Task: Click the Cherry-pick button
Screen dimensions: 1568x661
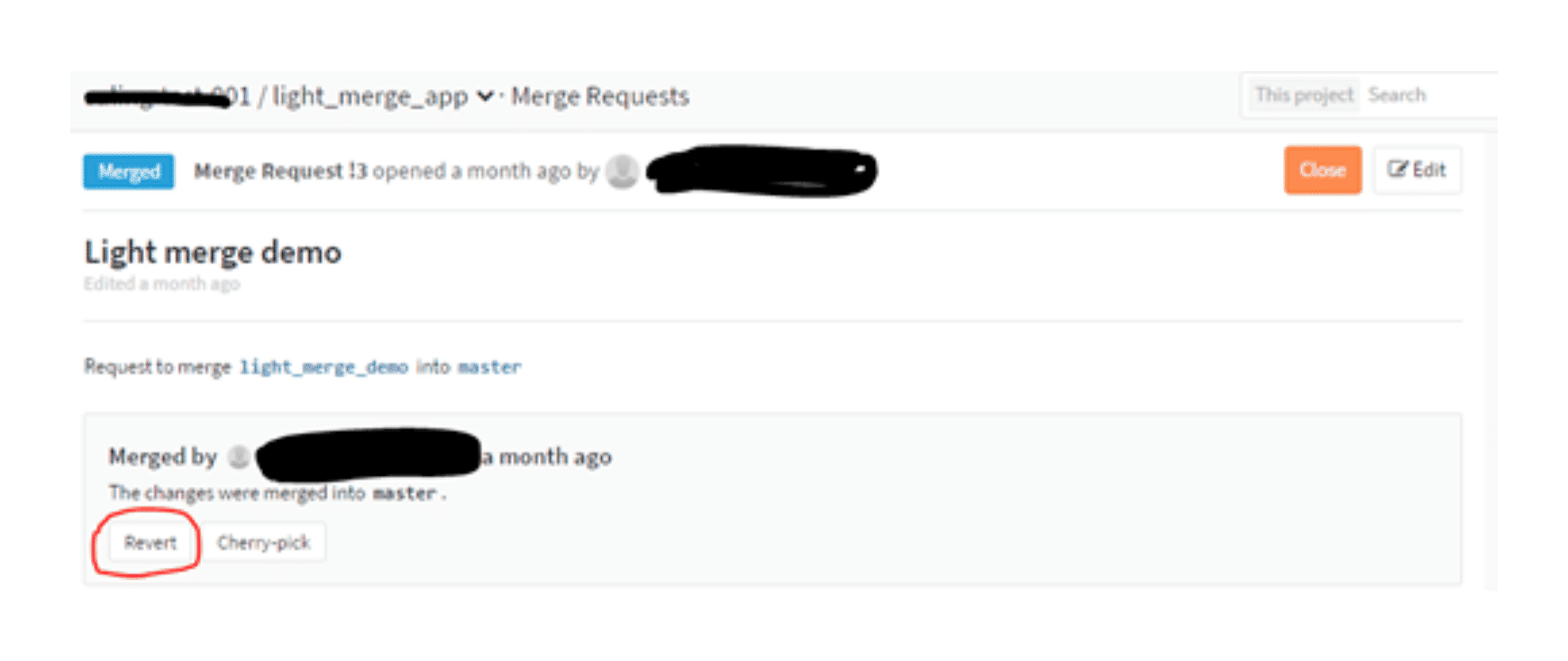Action: coord(263,543)
